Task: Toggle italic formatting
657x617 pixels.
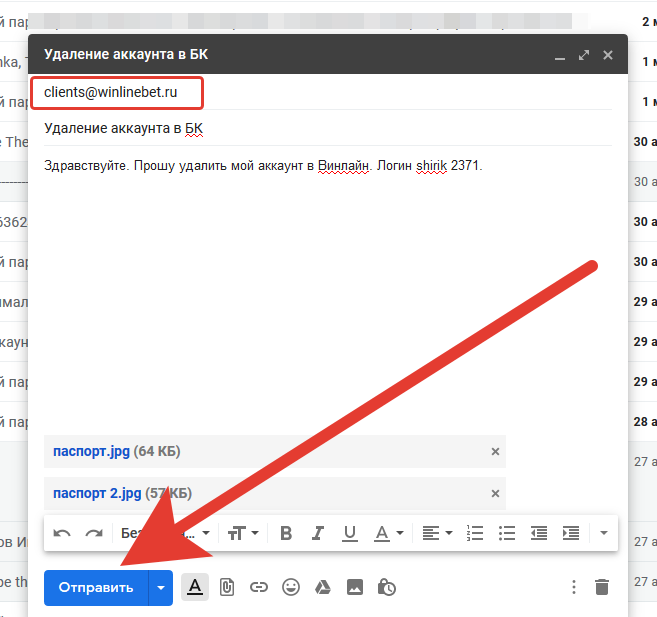Action: coord(318,533)
